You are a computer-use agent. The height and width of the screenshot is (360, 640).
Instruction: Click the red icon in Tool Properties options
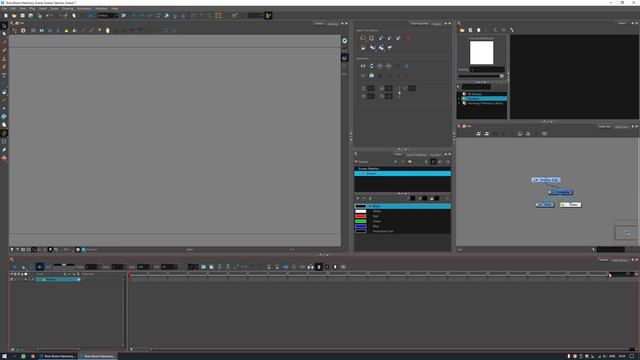click(408, 38)
